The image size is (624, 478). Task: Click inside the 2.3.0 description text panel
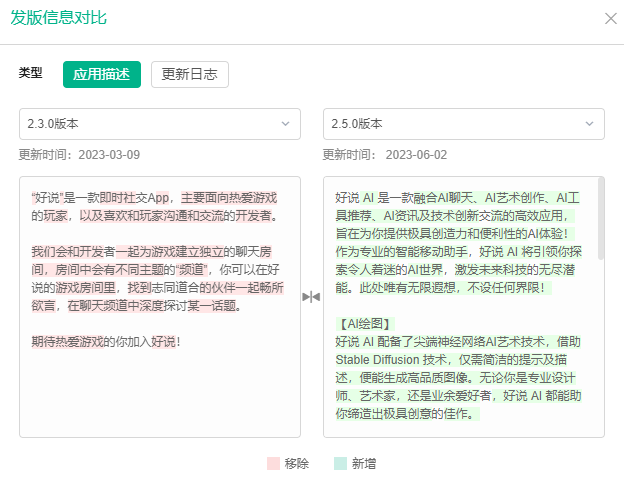click(160, 307)
